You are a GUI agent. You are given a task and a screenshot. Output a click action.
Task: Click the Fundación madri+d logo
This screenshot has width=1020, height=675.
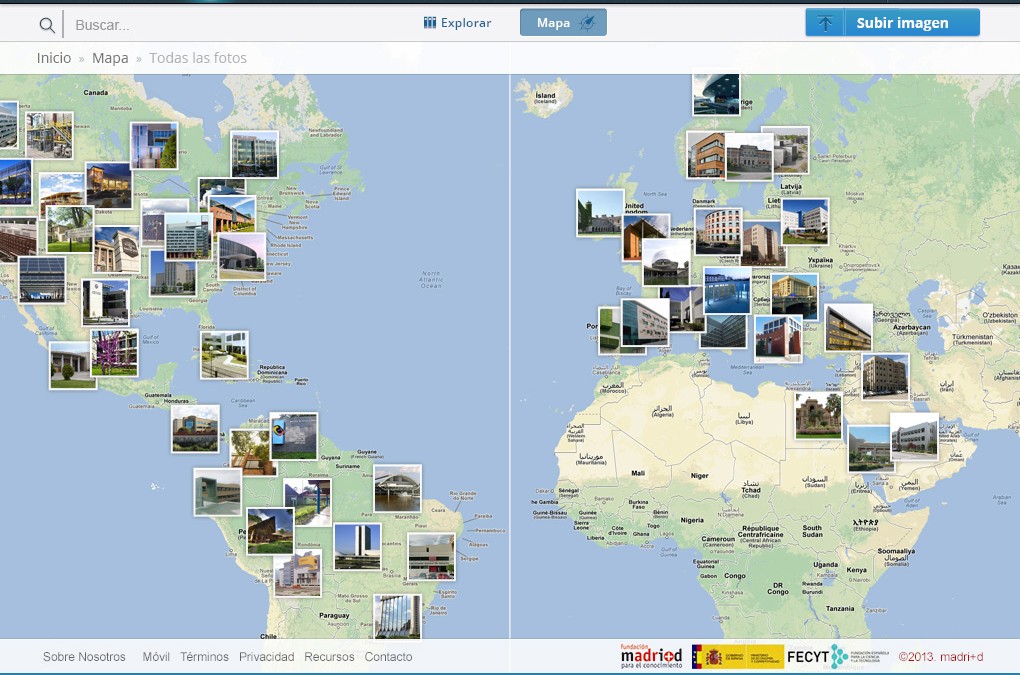651,656
